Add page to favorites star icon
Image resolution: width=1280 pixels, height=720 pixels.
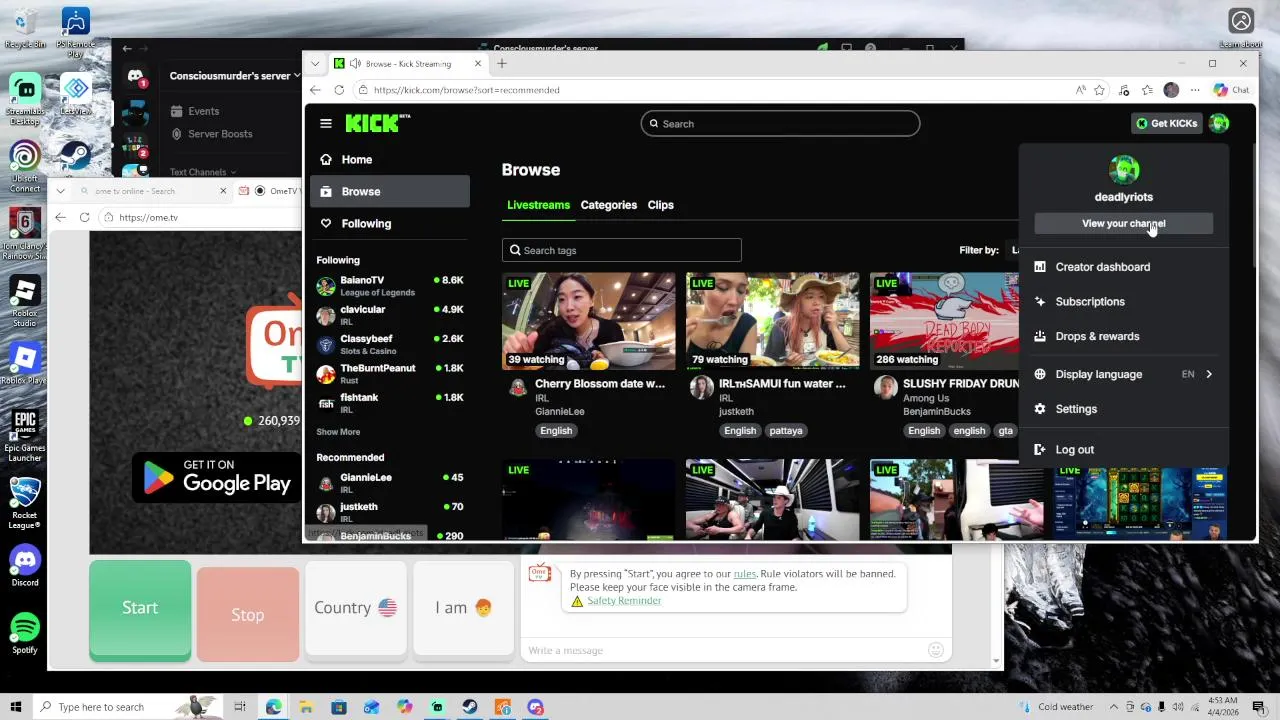(x=1099, y=90)
